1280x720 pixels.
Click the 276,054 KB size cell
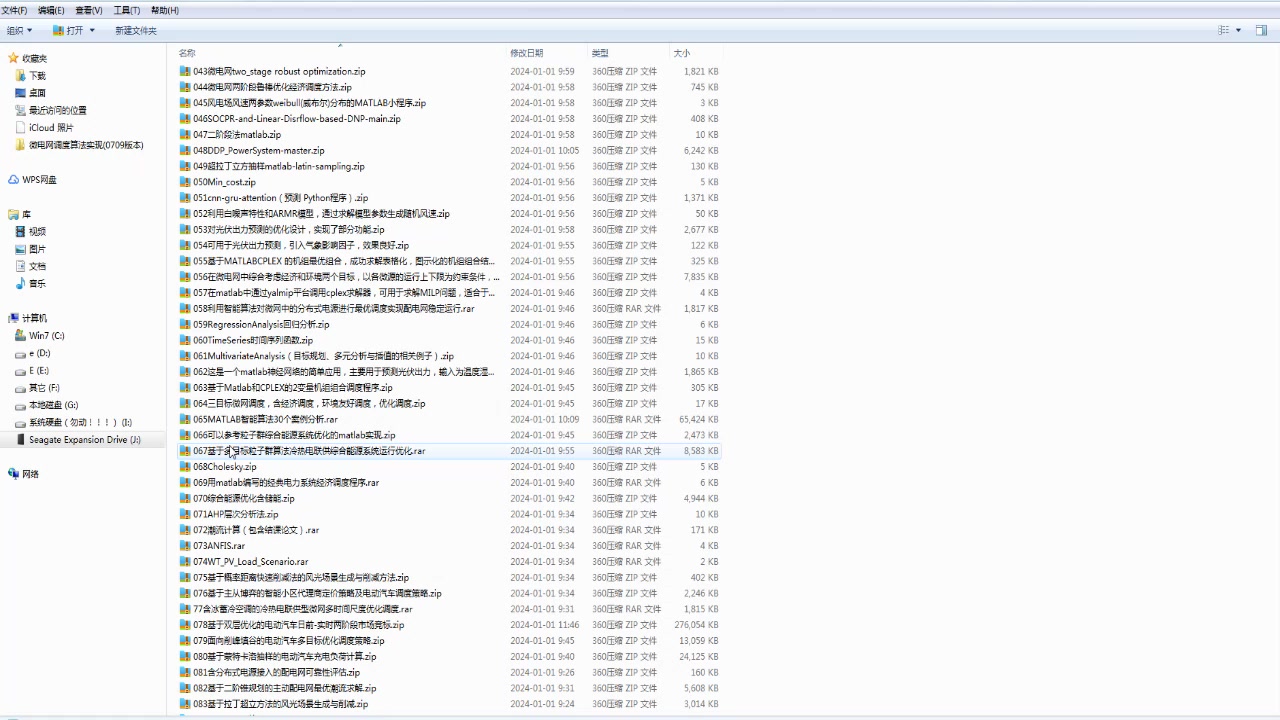[698, 625]
